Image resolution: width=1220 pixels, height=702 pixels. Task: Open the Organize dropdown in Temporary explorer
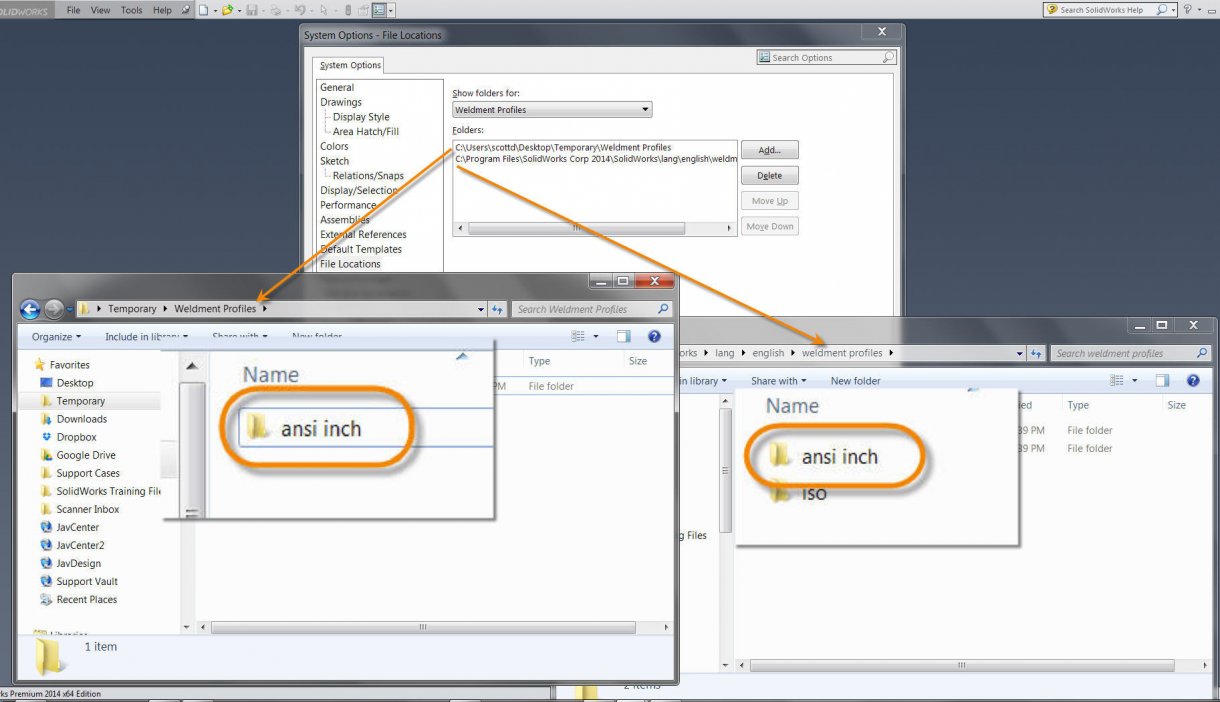pyautogui.click(x=56, y=337)
